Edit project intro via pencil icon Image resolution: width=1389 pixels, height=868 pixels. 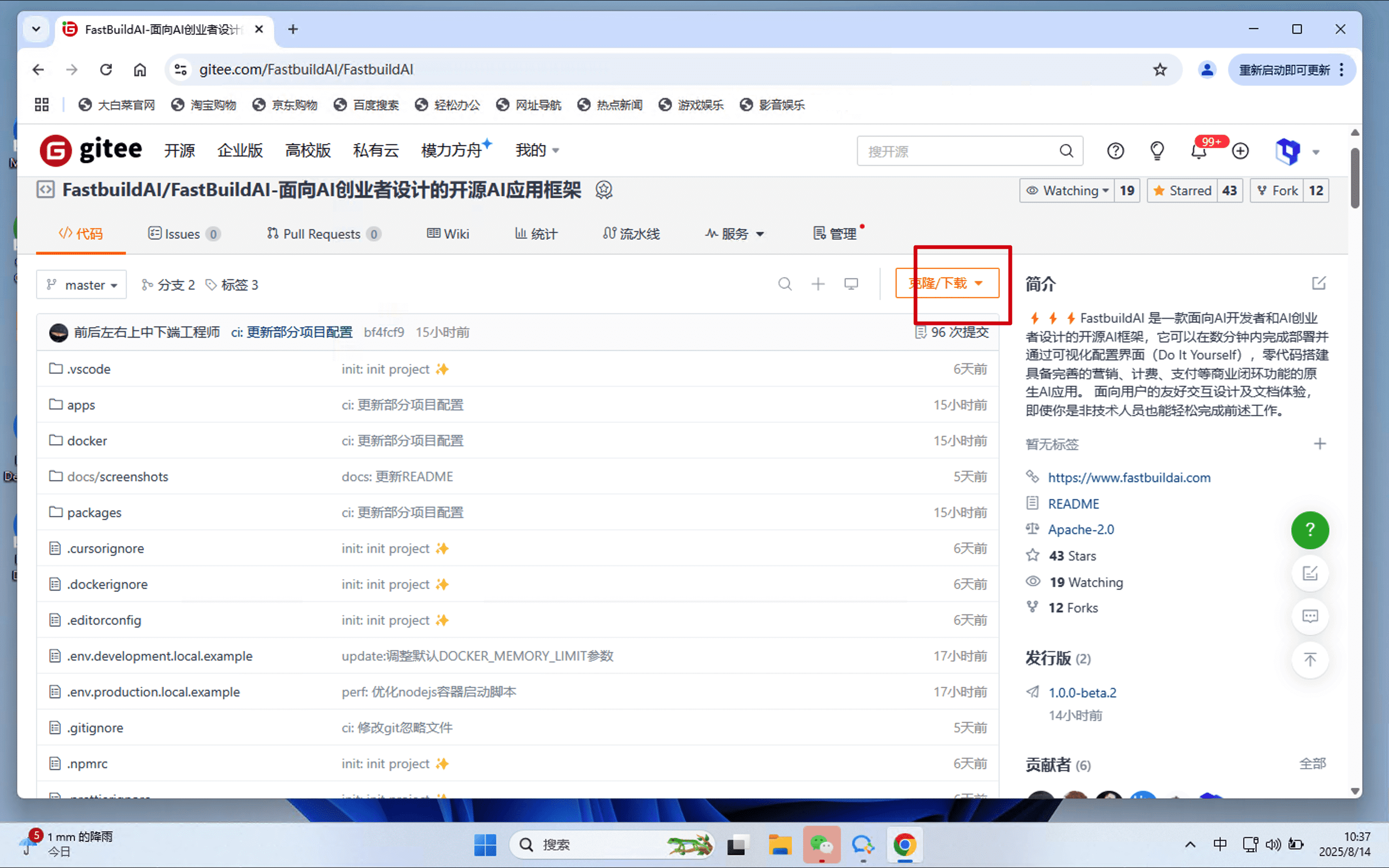pyautogui.click(x=1320, y=283)
